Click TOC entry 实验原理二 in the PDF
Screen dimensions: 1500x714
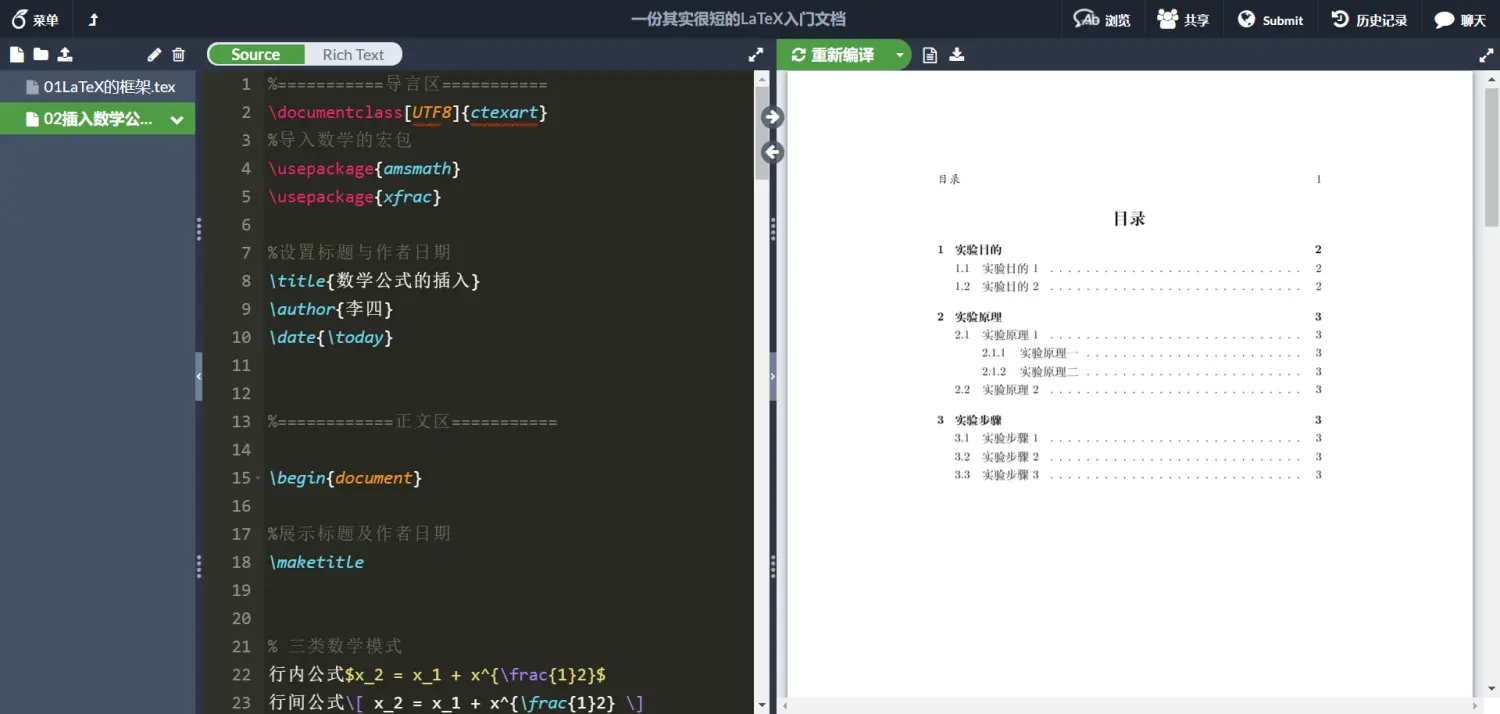(x=1049, y=372)
